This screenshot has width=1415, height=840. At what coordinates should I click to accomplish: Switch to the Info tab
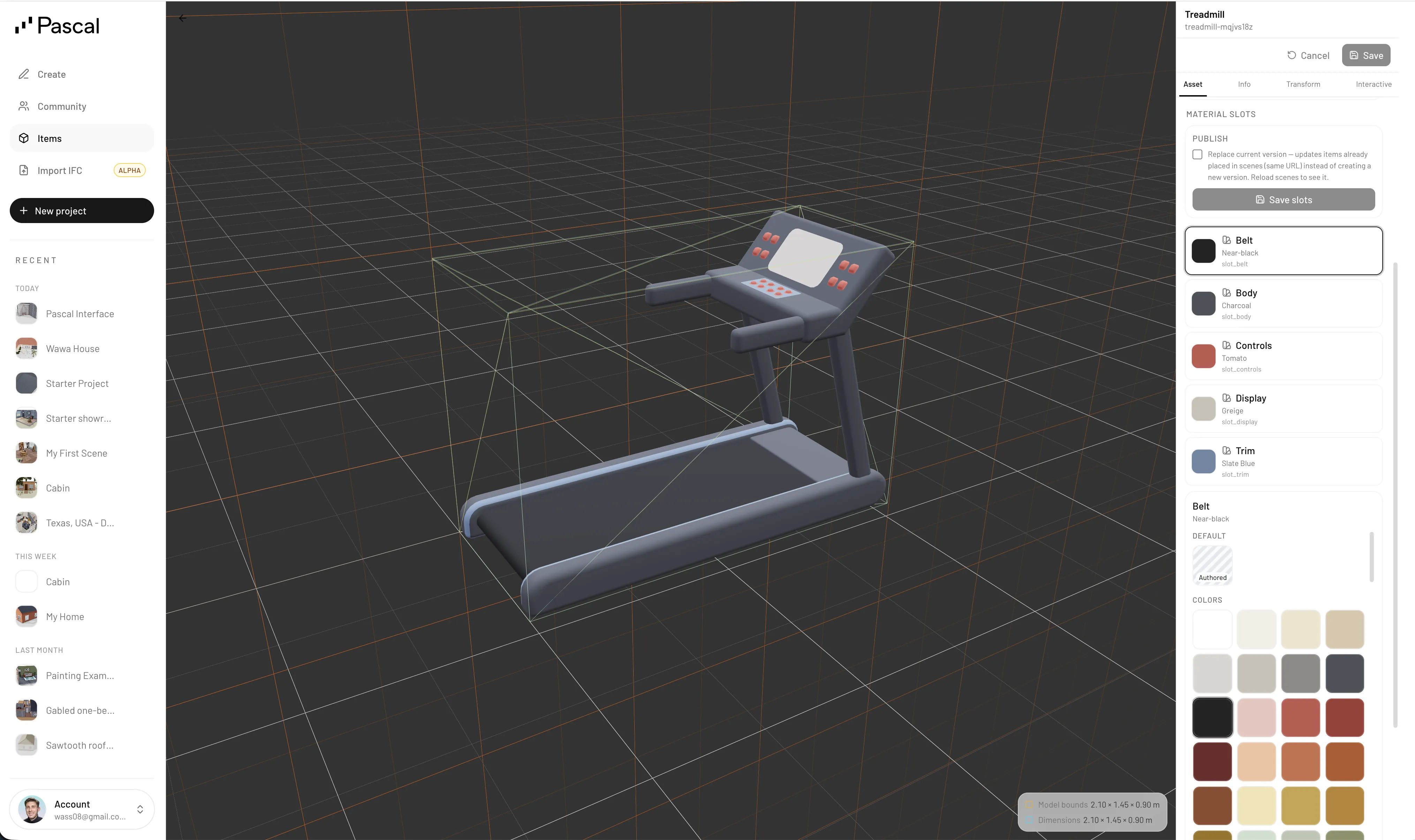1244,84
